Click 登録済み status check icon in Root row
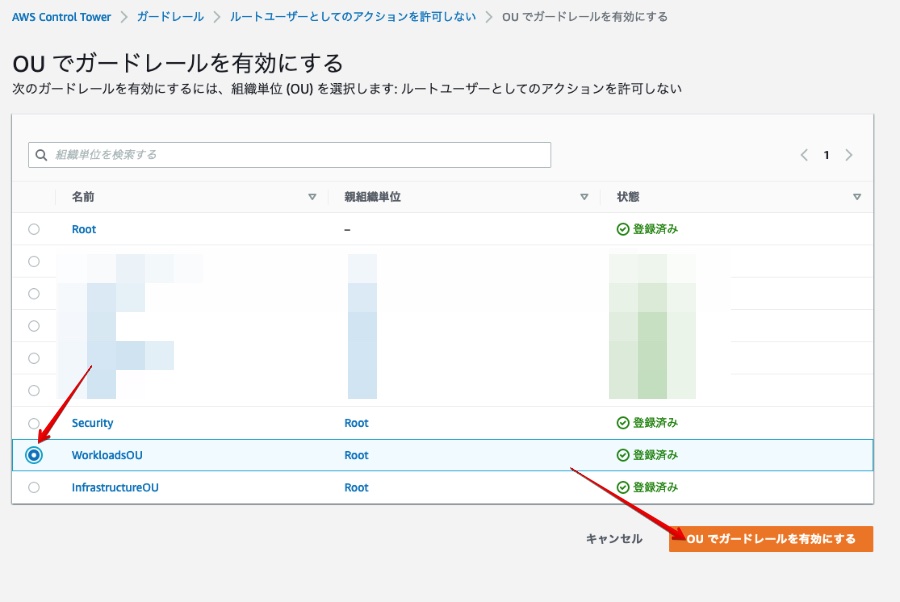 pos(623,229)
